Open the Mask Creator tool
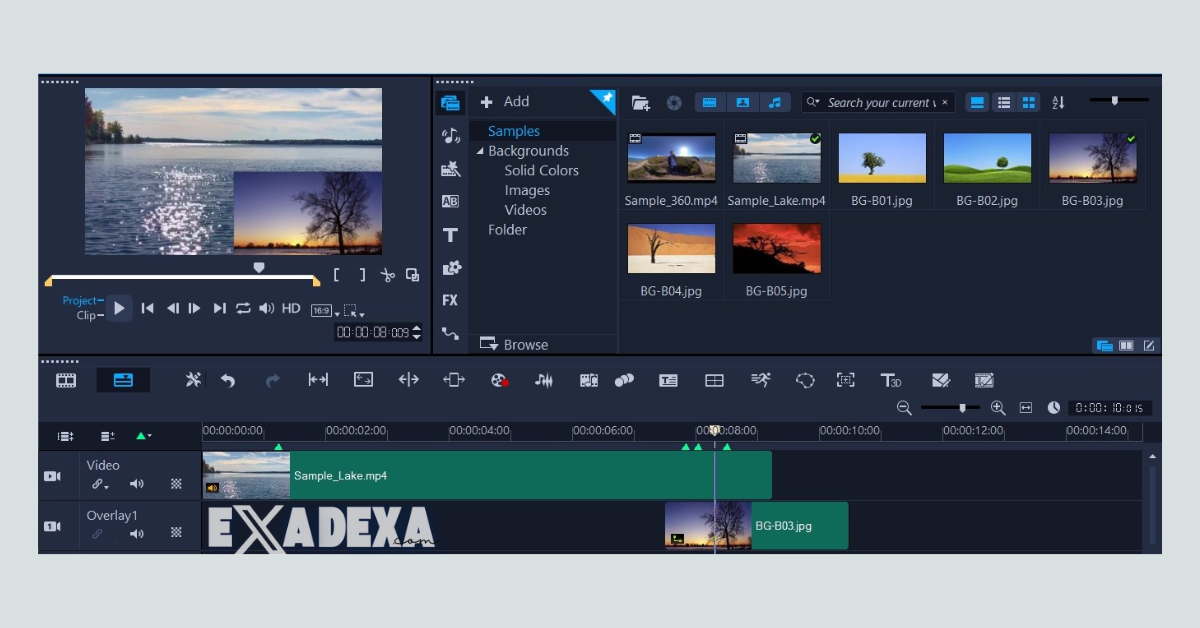1200x628 pixels. pyautogui.click(x=805, y=380)
